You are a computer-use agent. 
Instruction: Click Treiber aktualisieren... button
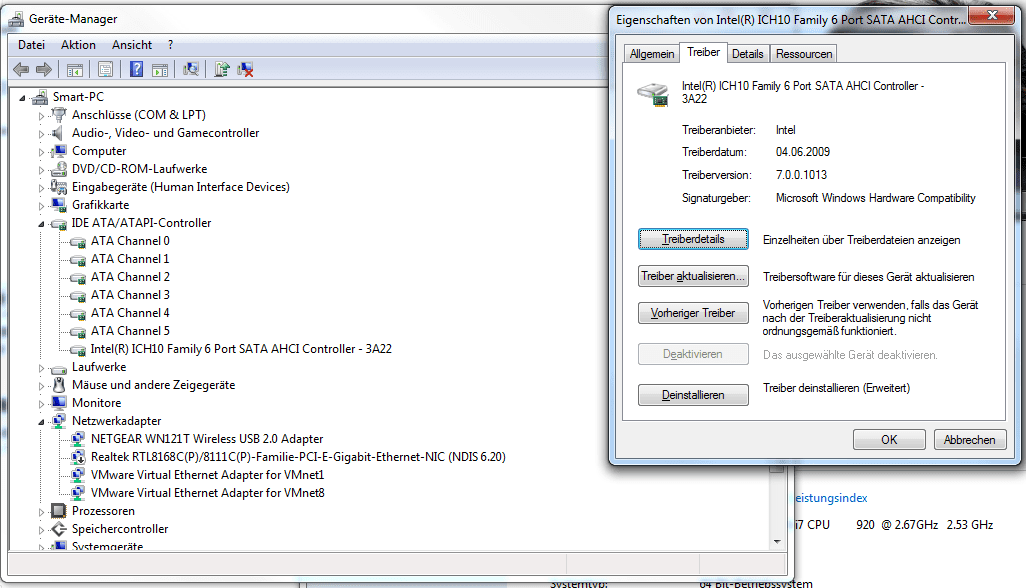[693, 276]
